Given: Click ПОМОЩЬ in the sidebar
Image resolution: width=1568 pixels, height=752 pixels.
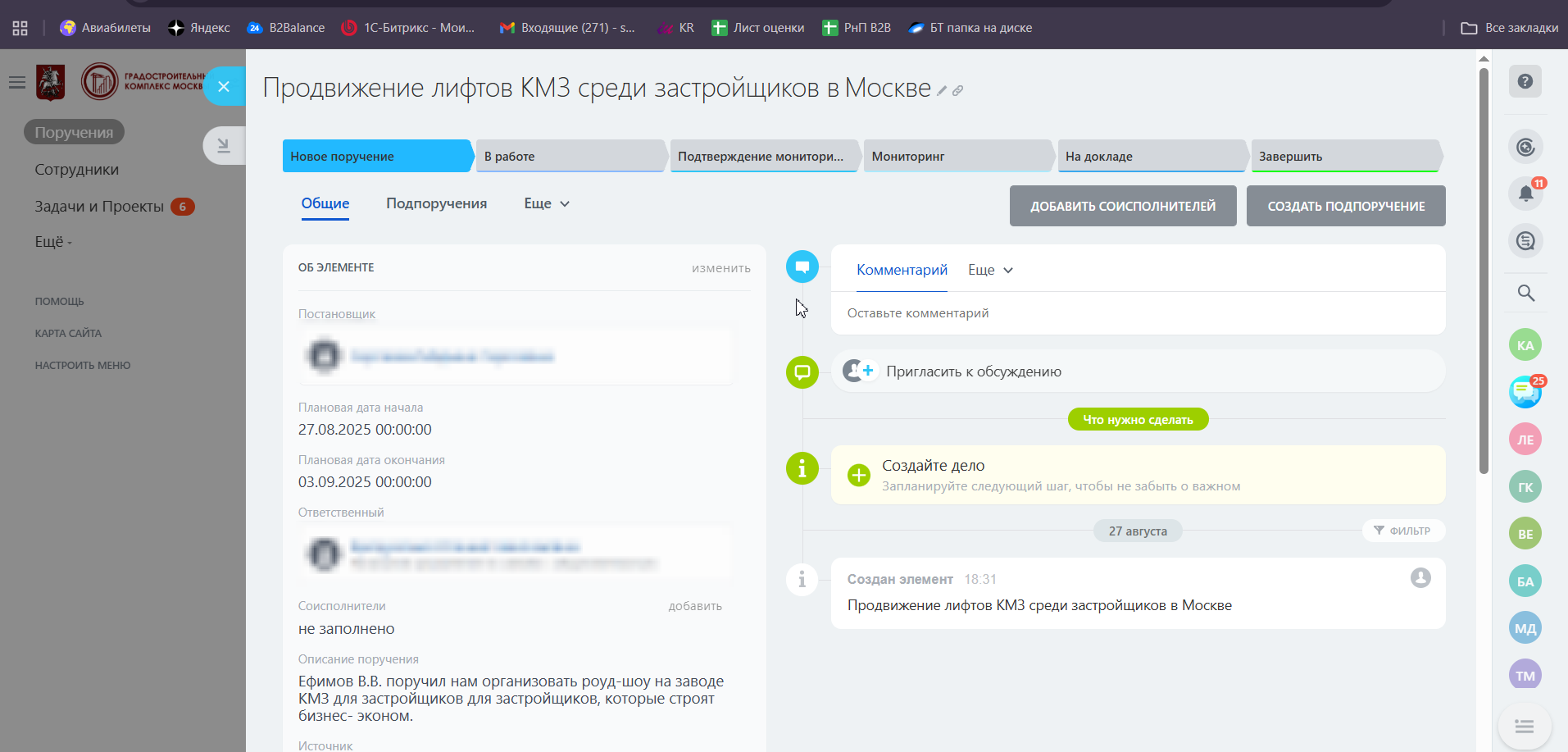Looking at the screenshot, I should click(x=59, y=302).
